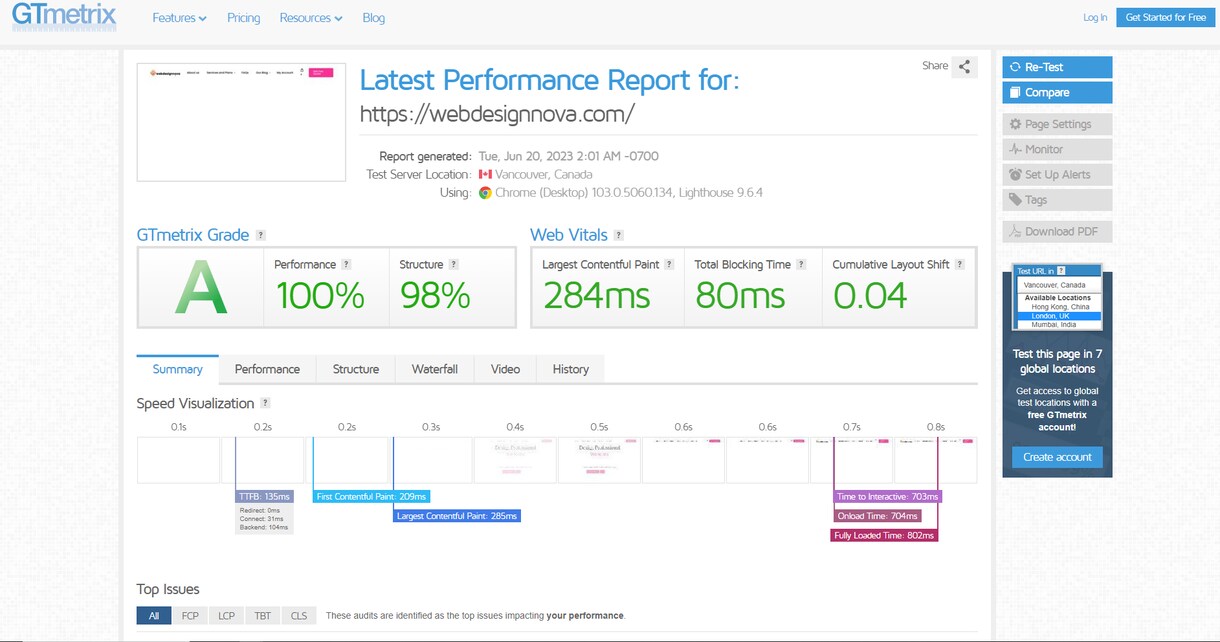Click Get Started for Free button
The width and height of the screenshot is (1220, 642).
(1166, 17)
